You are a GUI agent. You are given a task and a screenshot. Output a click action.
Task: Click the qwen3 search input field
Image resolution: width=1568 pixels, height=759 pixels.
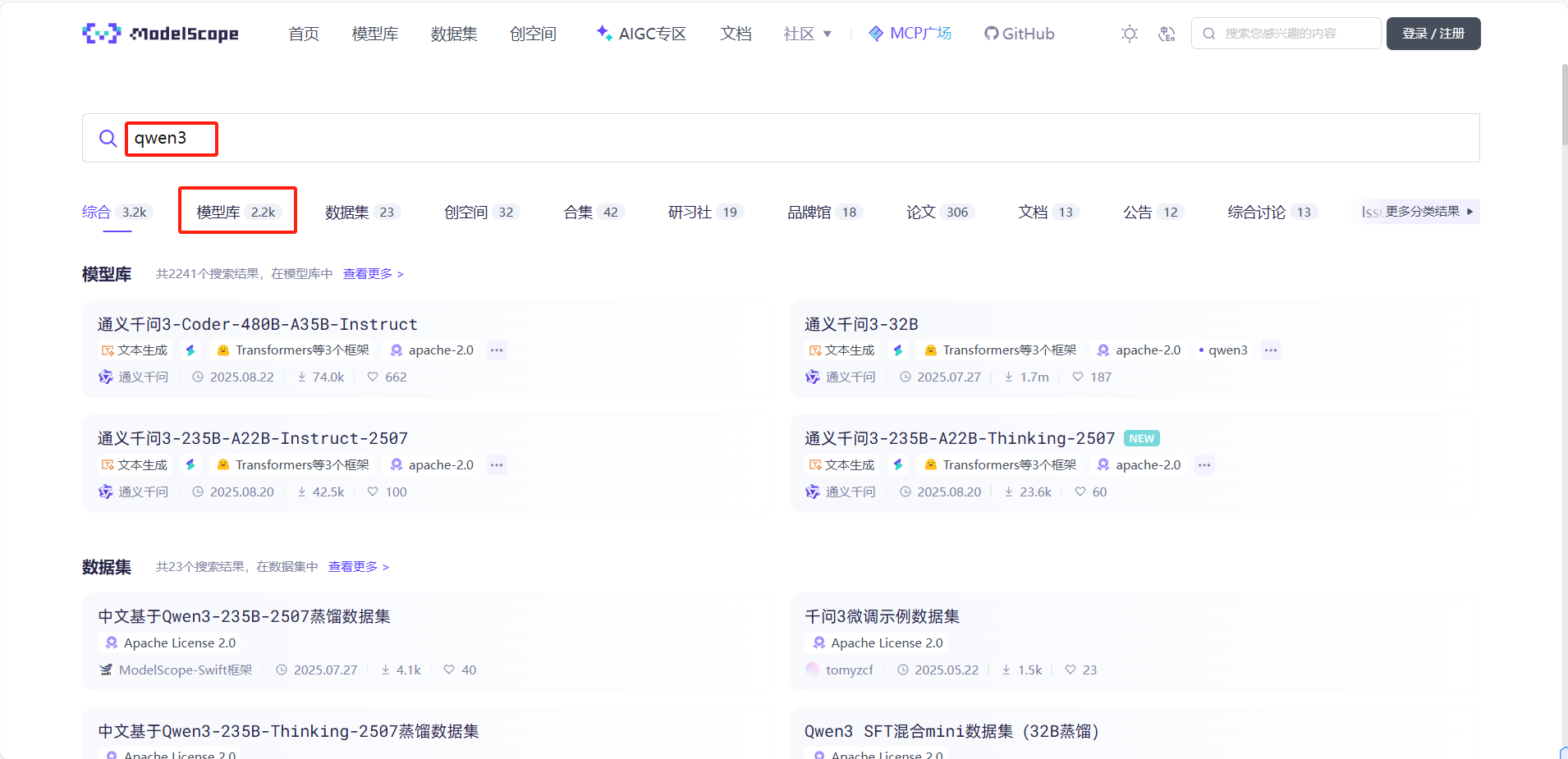171,138
